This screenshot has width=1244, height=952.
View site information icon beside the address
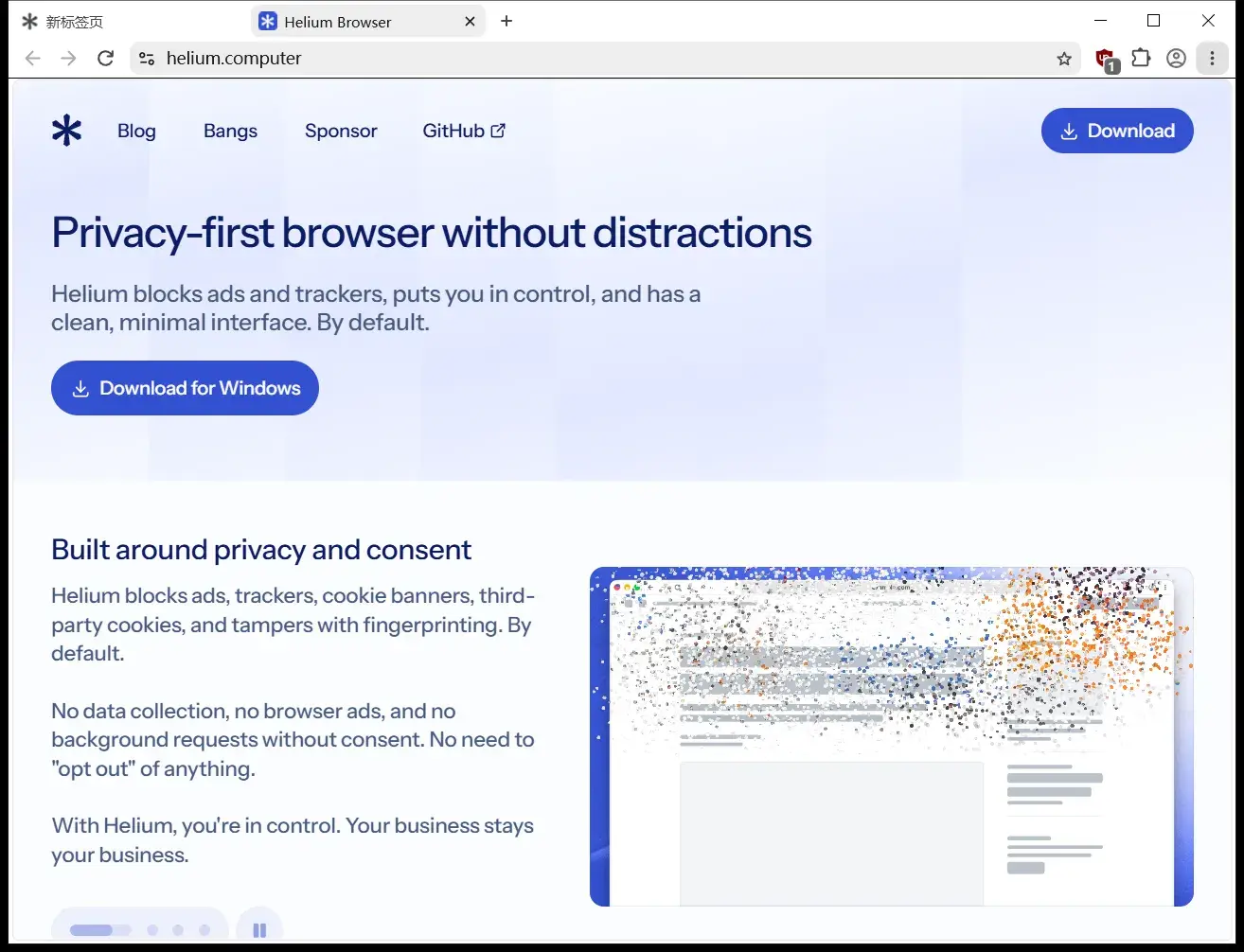click(x=146, y=59)
